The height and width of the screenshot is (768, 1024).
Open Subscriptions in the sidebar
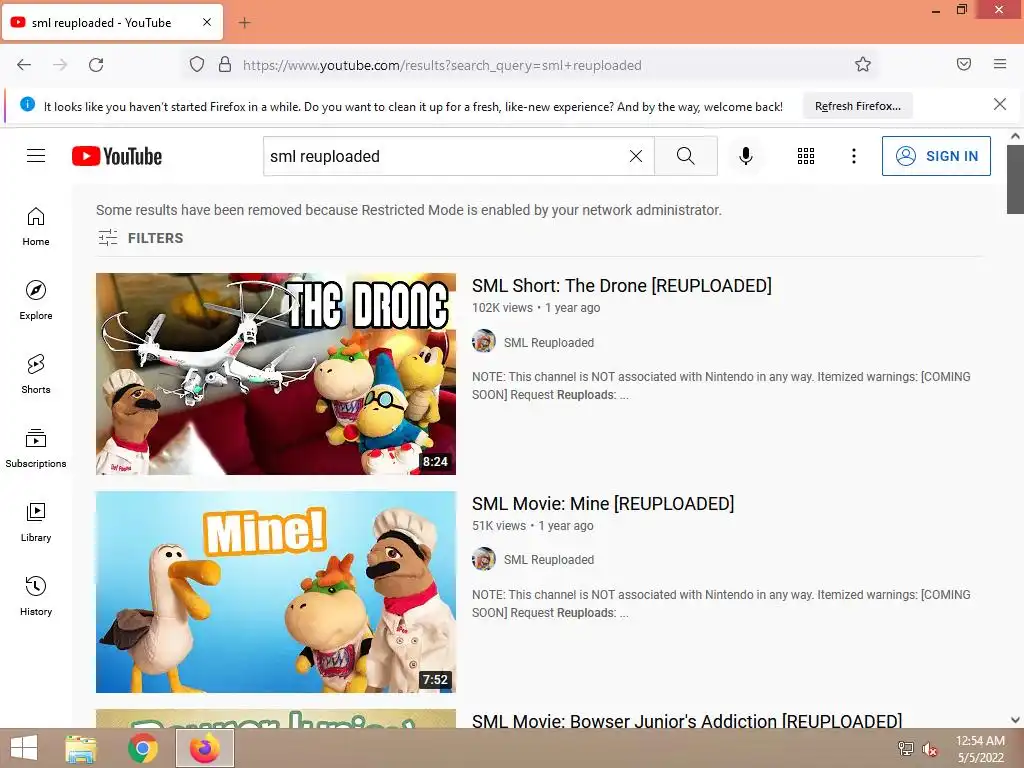[x=36, y=449]
